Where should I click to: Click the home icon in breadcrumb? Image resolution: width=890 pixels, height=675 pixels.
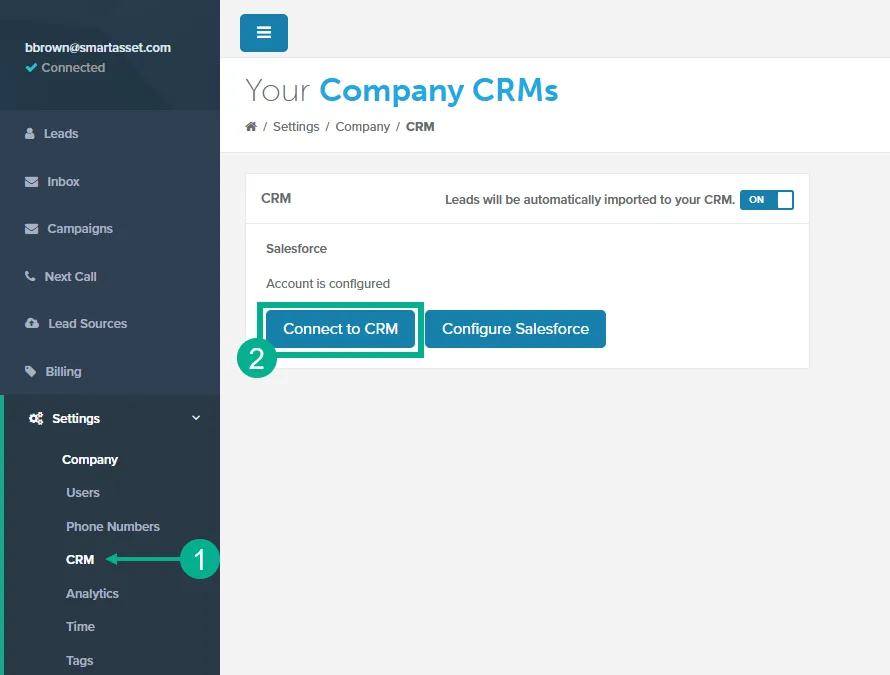click(251, 127)
